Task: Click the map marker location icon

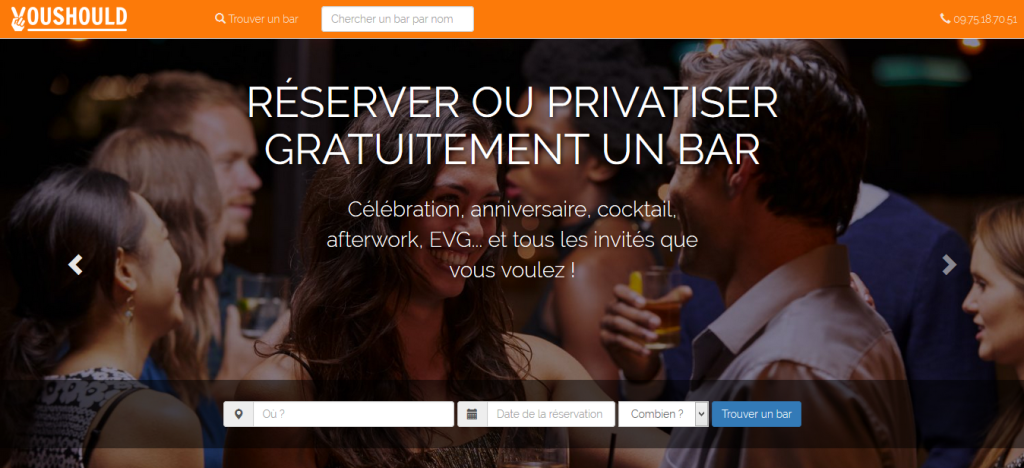Action: pos(238,414)
